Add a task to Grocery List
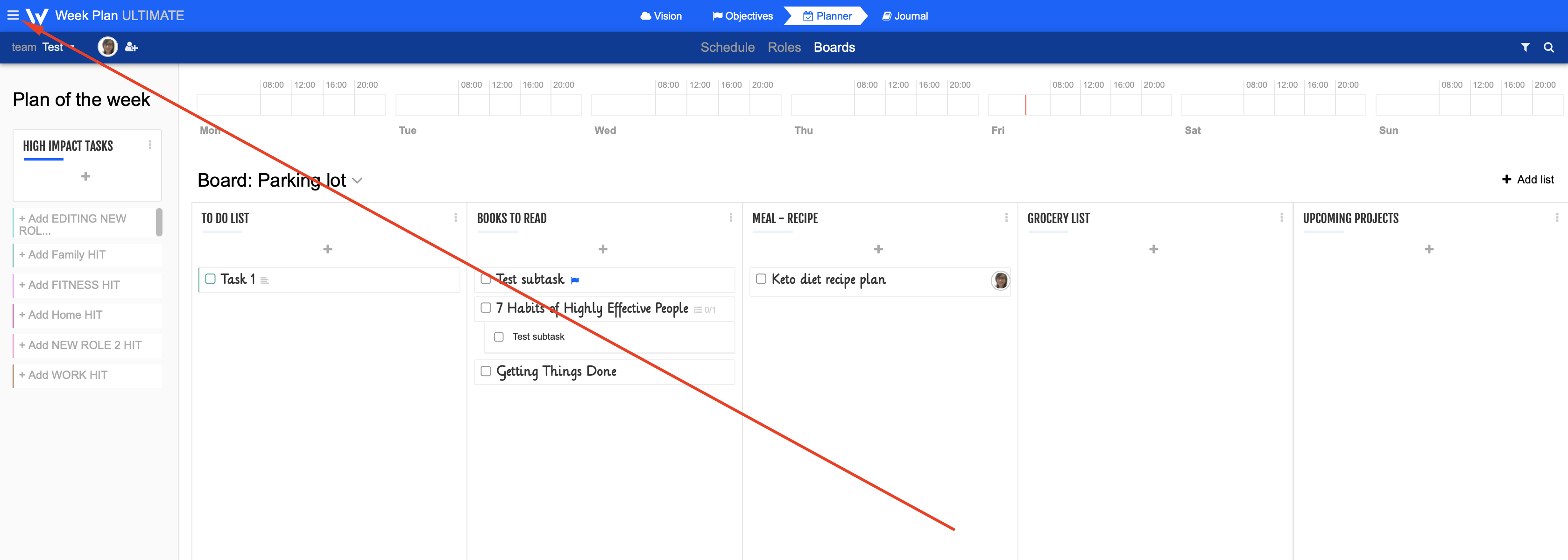Image resolution: width=1568 pixels, height=560 pixels. click(1153, 249)
